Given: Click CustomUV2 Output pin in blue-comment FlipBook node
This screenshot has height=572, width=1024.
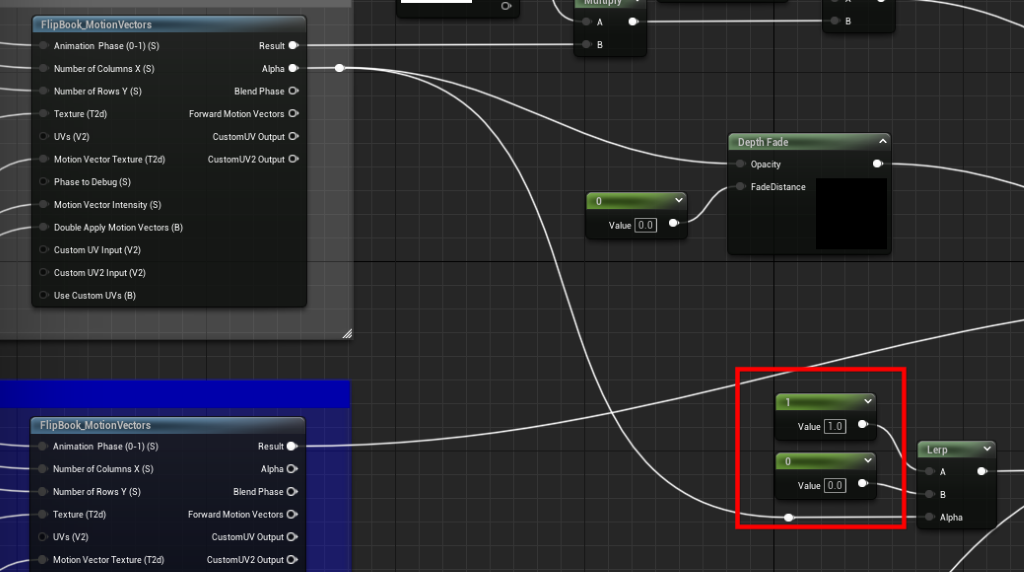Looking at the screenshot, I should [292, 560].
